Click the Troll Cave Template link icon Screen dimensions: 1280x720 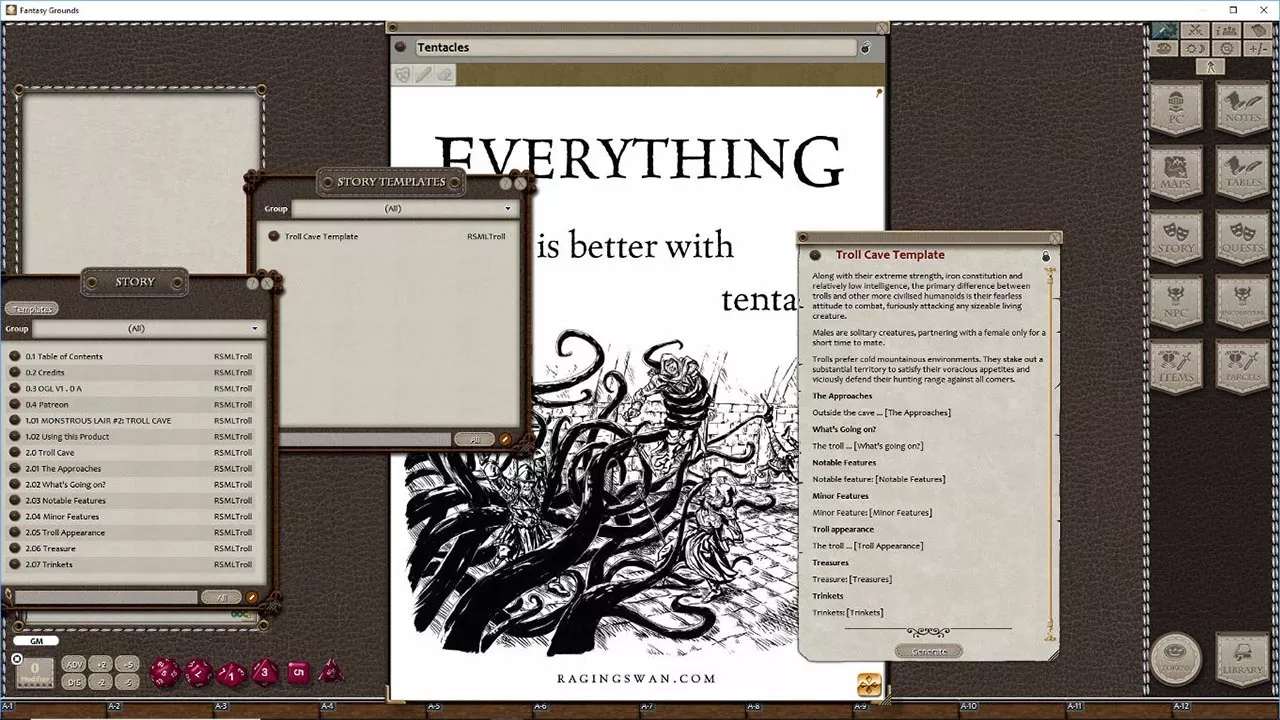click(815, 256)
